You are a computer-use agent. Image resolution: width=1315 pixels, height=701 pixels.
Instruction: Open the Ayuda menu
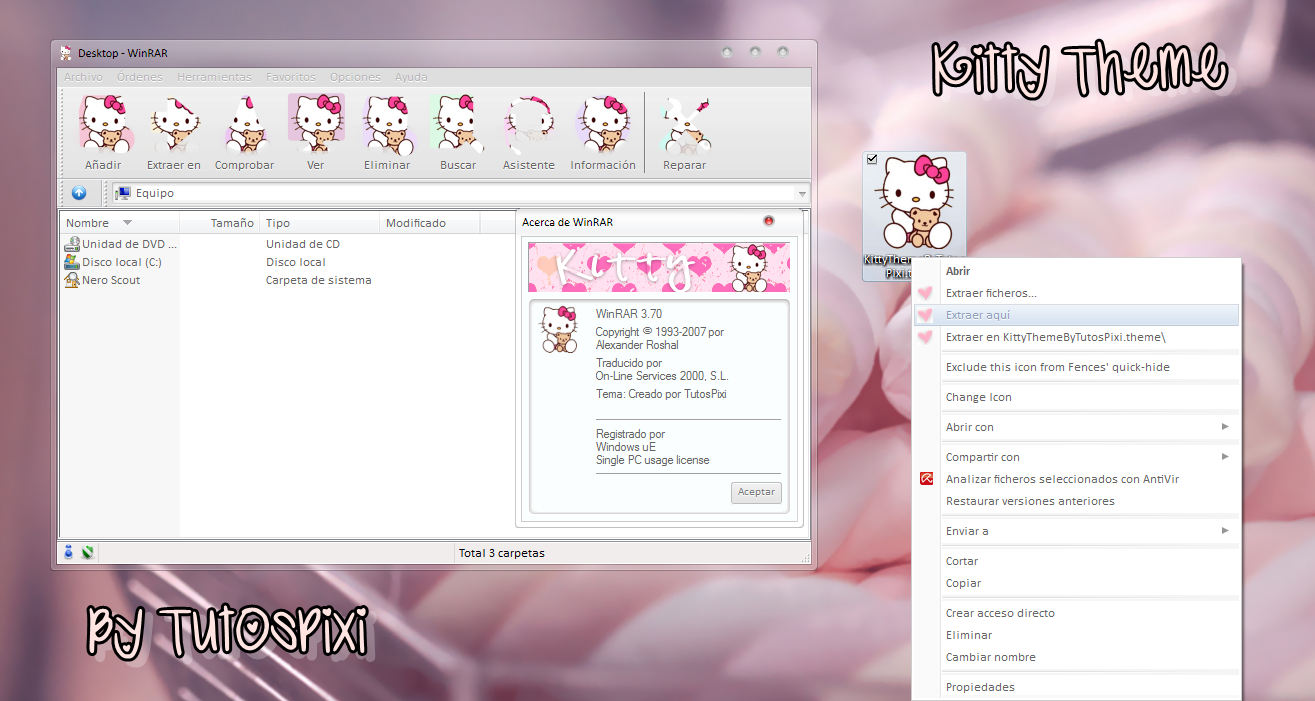(411, 77)
